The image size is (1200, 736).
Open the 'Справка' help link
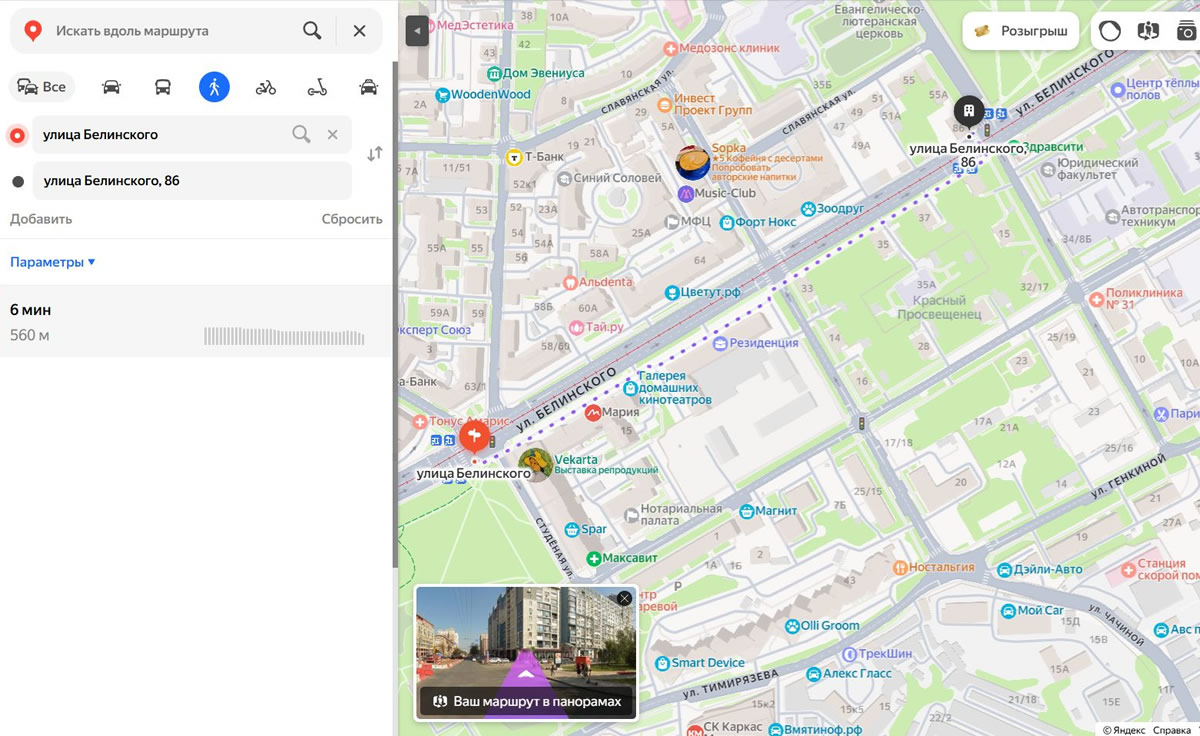pyautogui.click(x=1171, y=730)
